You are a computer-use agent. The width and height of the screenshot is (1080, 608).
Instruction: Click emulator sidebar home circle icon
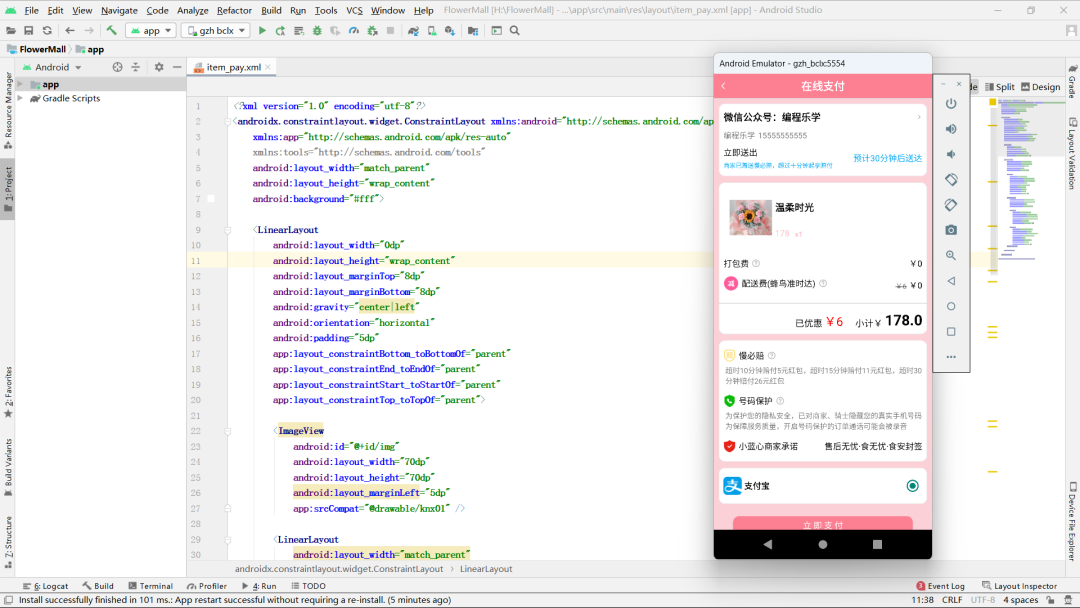pos(951,306)
